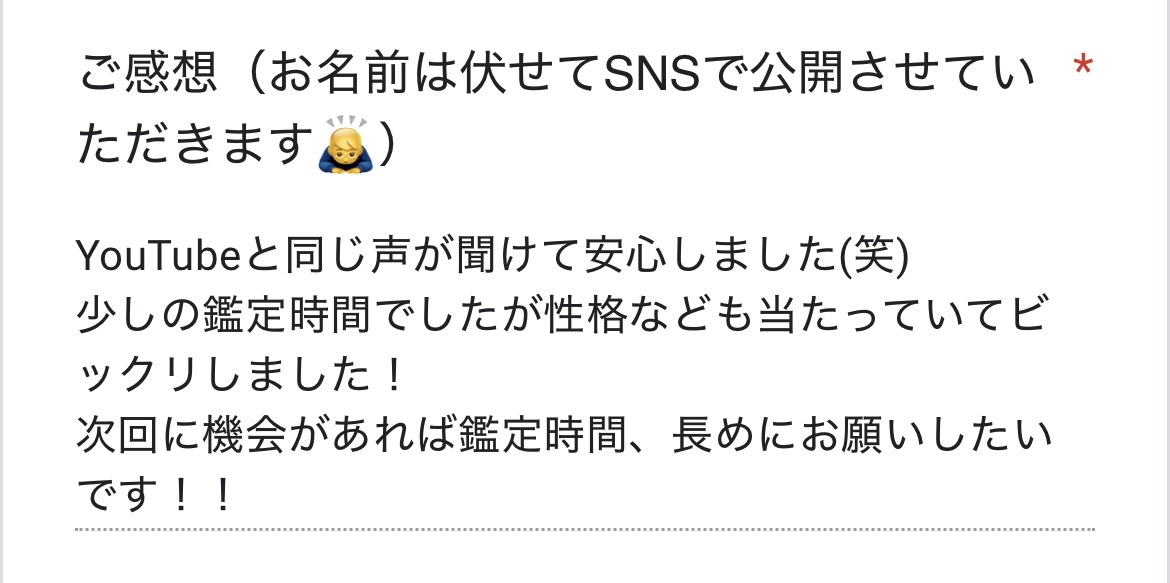The height and width of the screenshot is (583, 1170).
Task: Click the gray left edge of the form card
Action: click(1, 291)
